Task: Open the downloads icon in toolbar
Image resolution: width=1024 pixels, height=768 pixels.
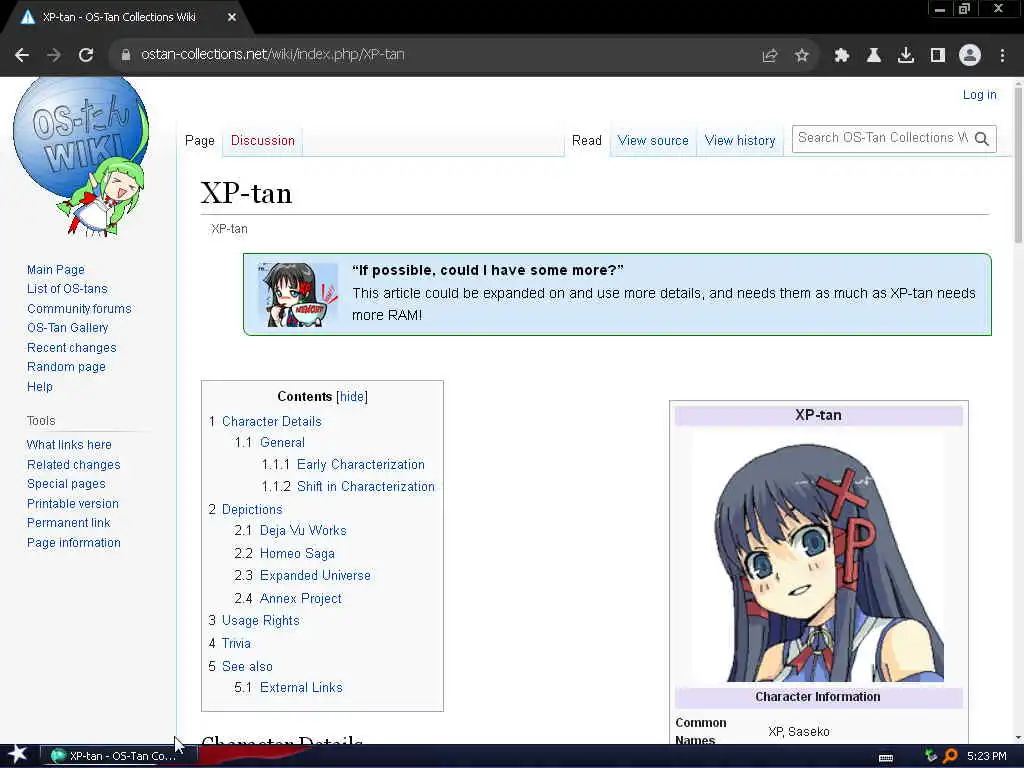Action: pos(906,56)
